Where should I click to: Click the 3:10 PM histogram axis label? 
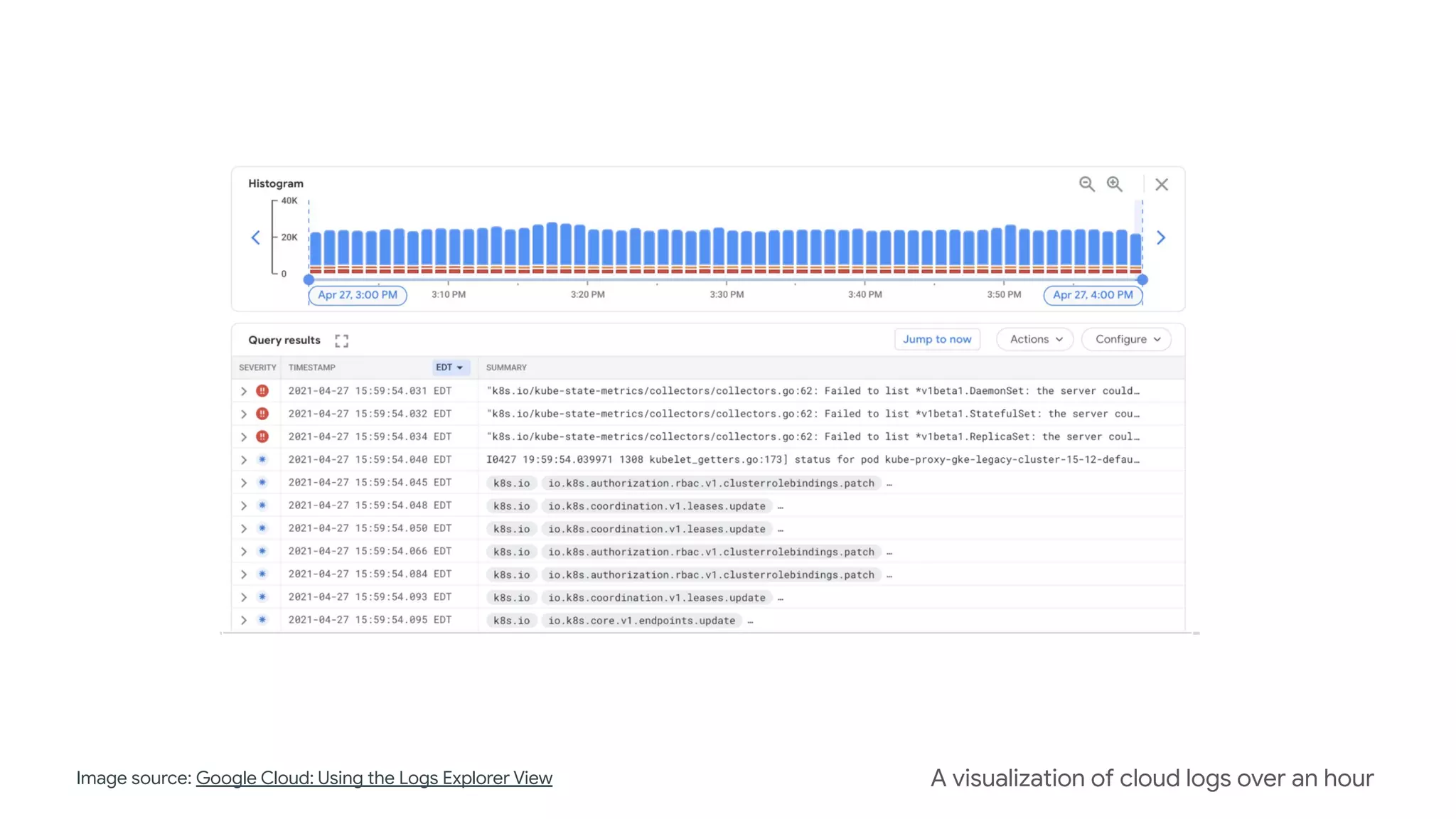pyautogui.click(x=449, y=294)
